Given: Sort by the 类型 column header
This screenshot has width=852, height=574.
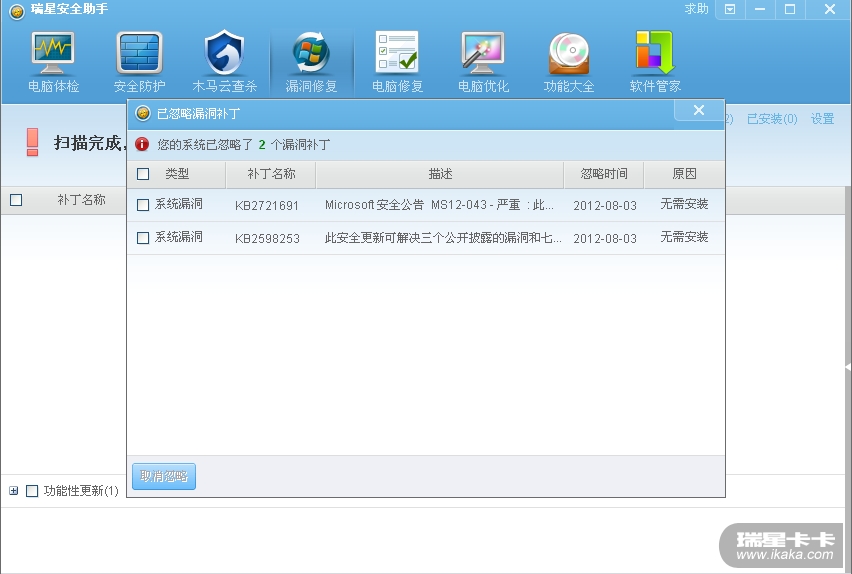Looking at the screenshot, I should pos(177,174).
